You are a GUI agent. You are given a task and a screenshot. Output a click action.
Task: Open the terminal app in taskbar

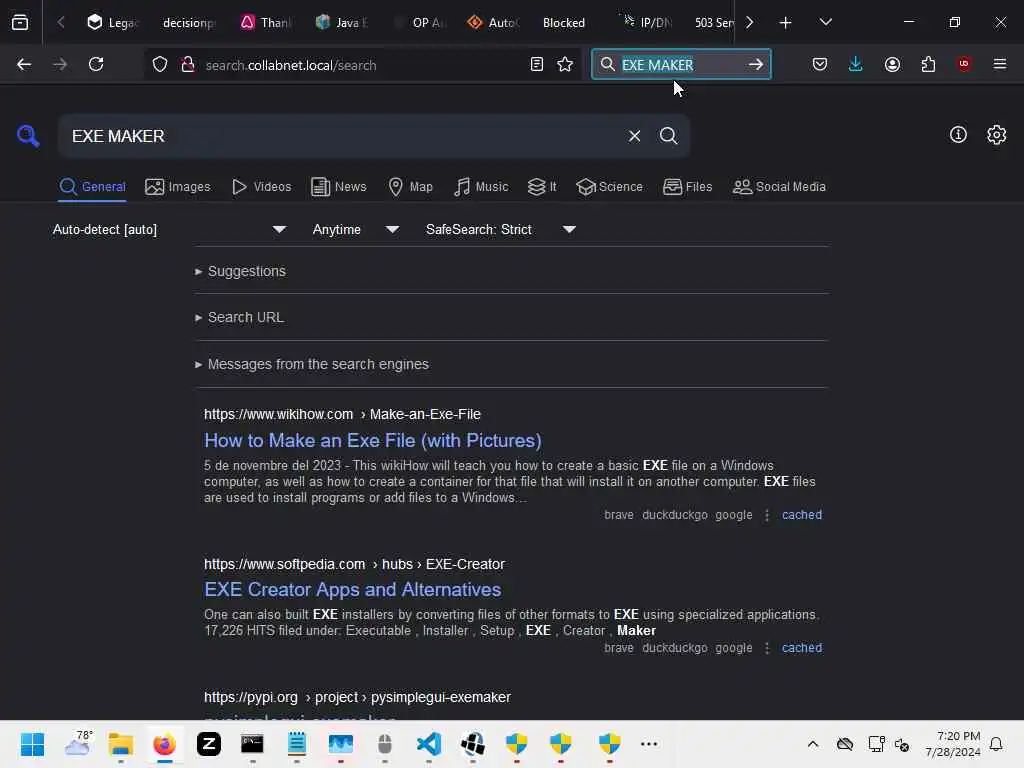(252, 744)
